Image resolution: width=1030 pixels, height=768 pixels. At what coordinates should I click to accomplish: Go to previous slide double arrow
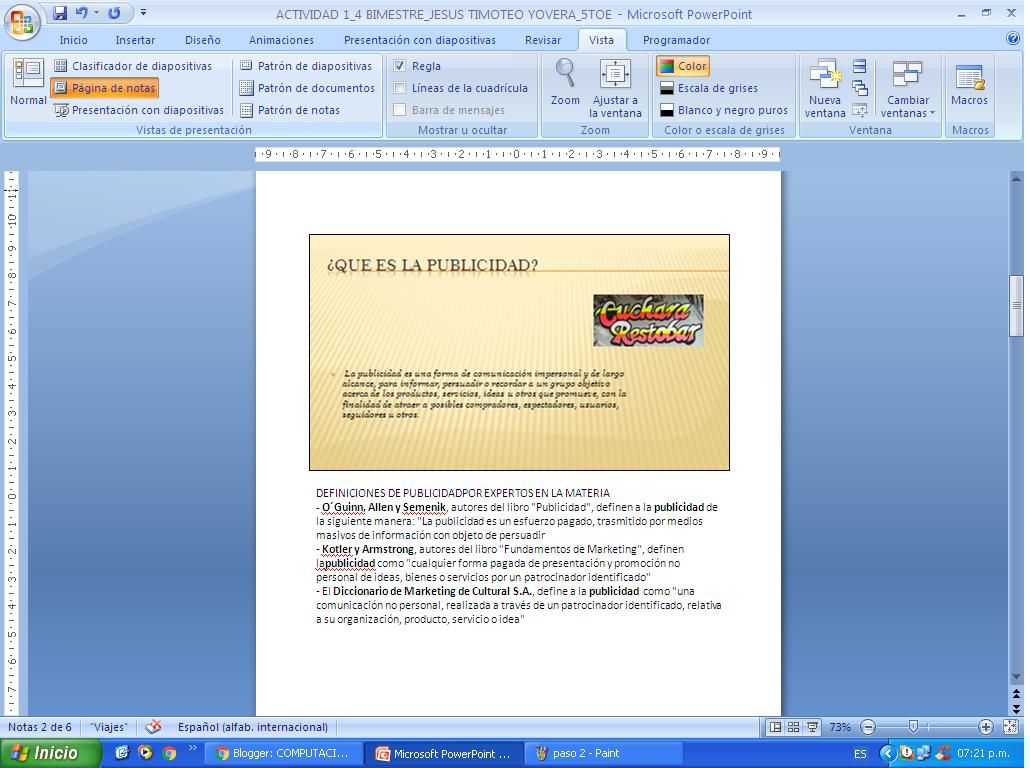pos(1016,694)
